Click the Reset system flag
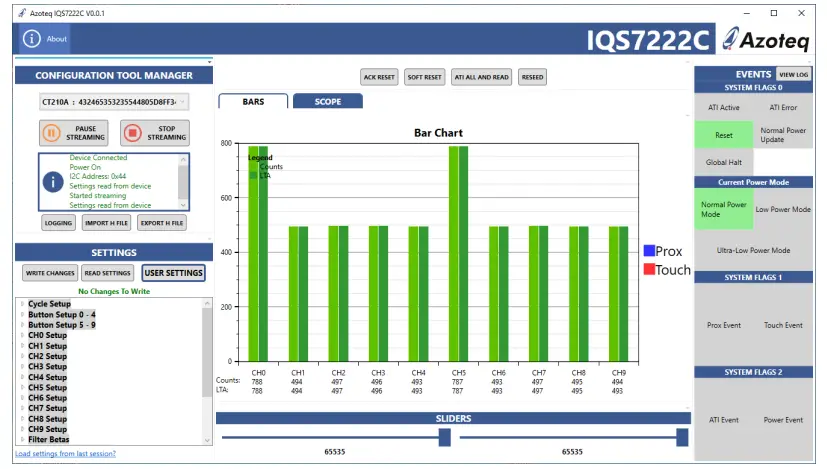Viewport: 827px width, 469px height. [724, 135]
